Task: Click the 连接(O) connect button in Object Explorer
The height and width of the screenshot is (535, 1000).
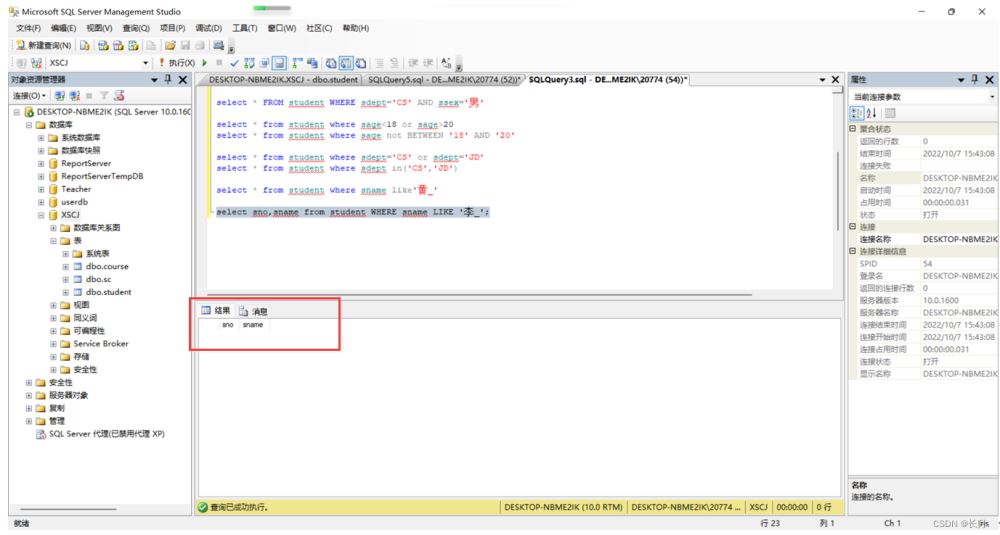Action: [25, 96]
